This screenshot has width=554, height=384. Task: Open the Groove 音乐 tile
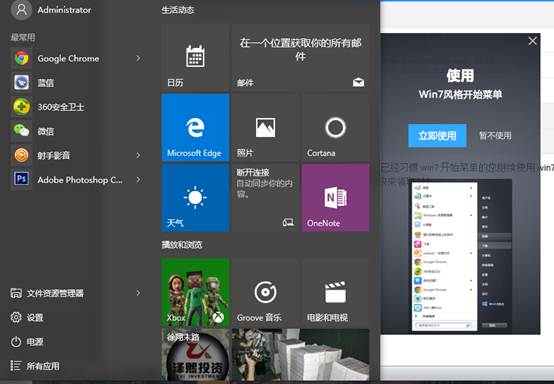tap(265, 293)
